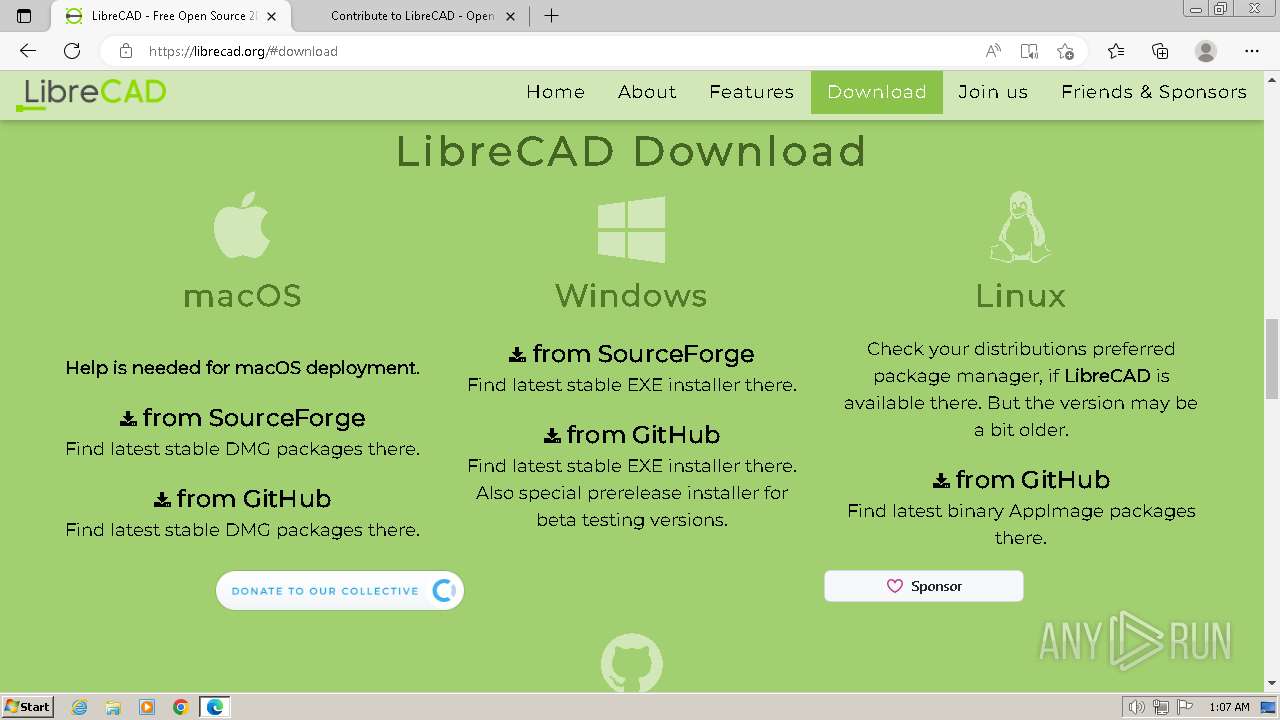Open Collections icon in toolbar
The height and width of the screenshot is (720, 1280).
1160,51
